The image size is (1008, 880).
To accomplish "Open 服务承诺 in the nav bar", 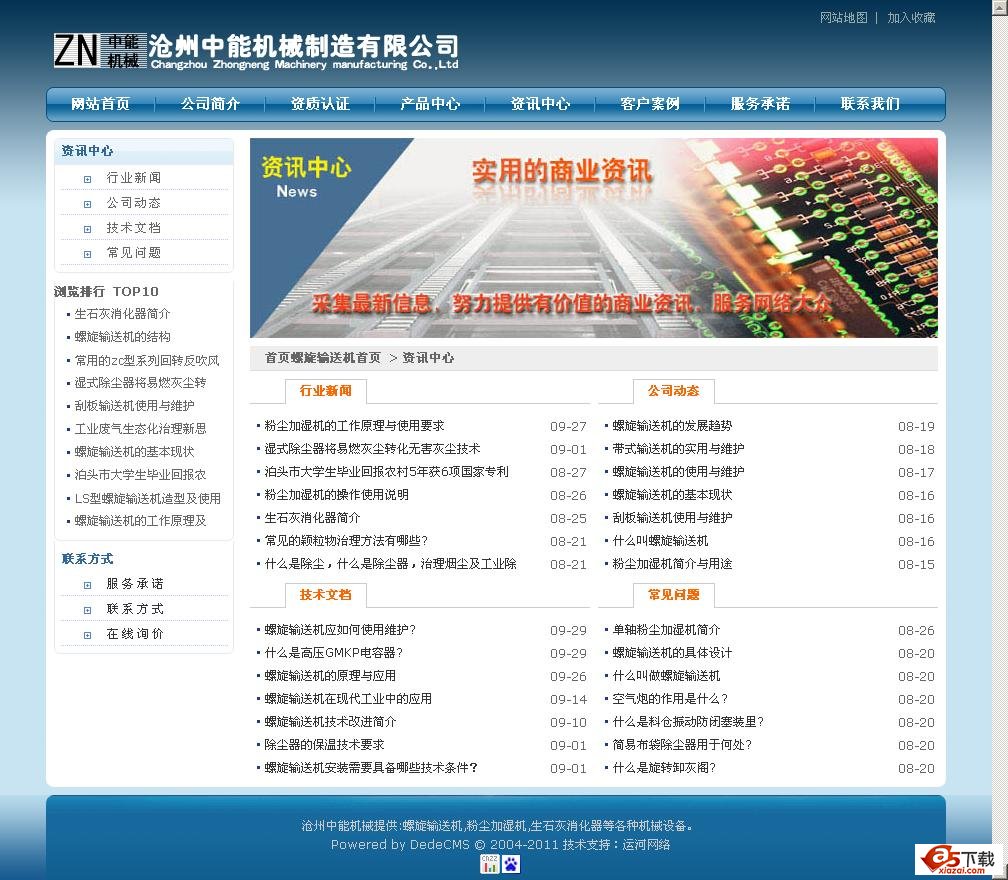I will [760, 103].
